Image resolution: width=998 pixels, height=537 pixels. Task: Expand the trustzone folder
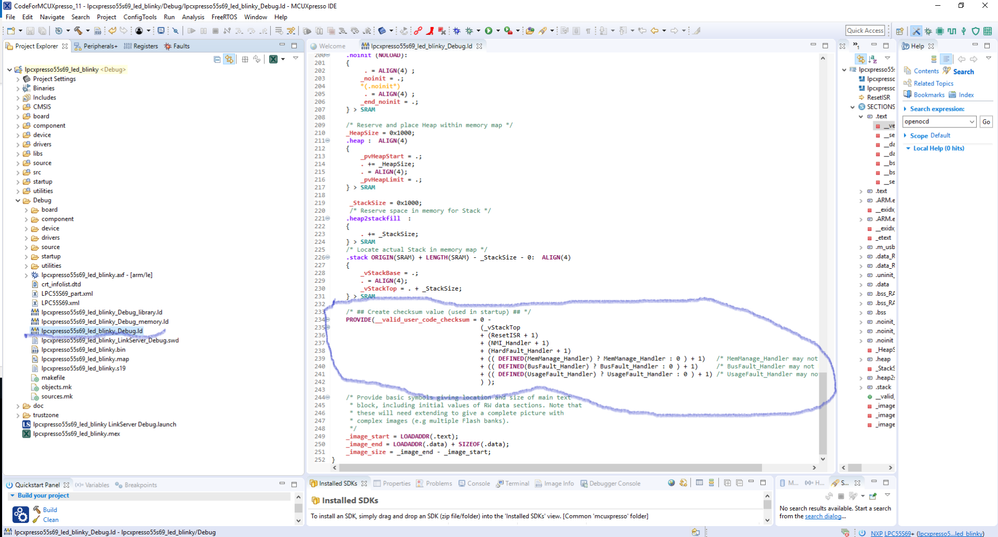[18, 415]
